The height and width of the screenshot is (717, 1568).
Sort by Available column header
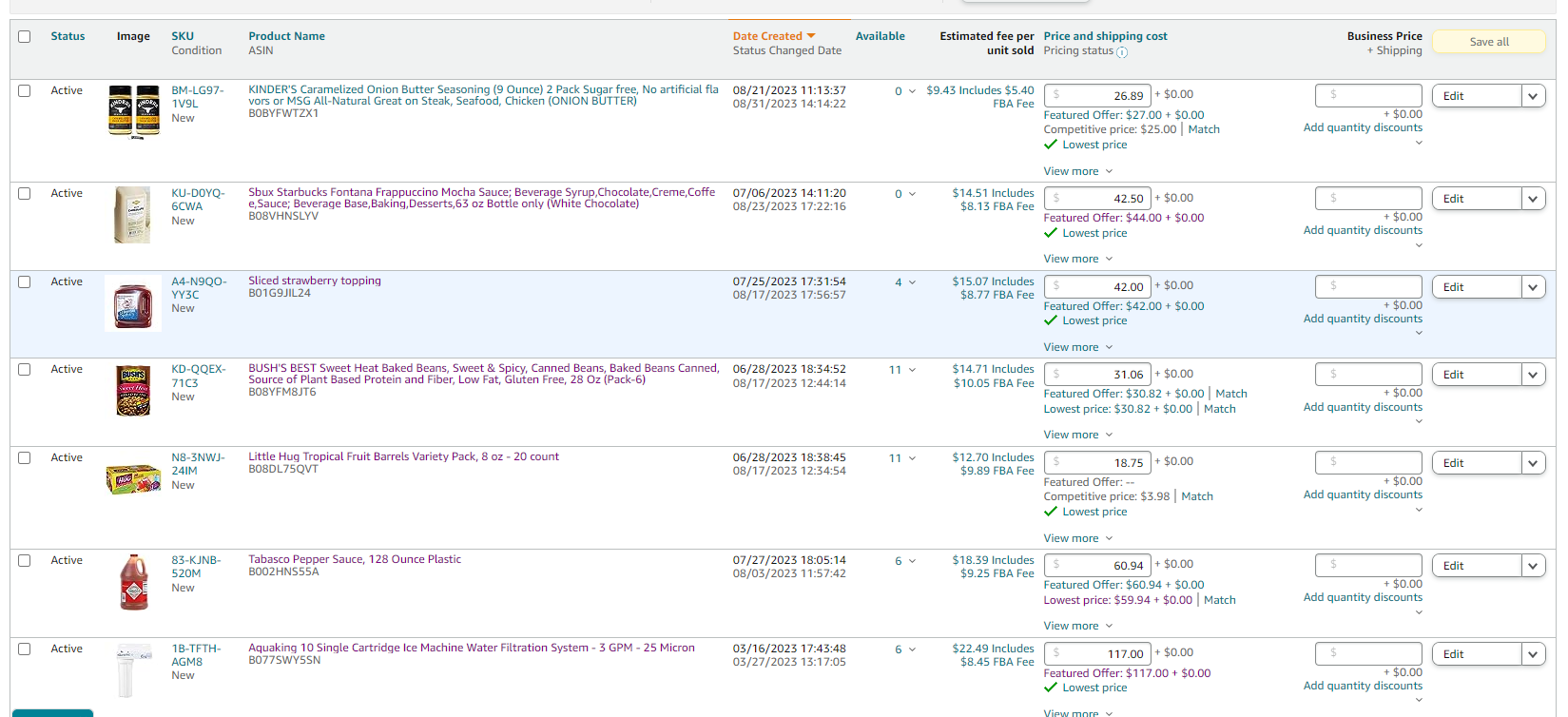pyautogui.click(x=880, y=36)
